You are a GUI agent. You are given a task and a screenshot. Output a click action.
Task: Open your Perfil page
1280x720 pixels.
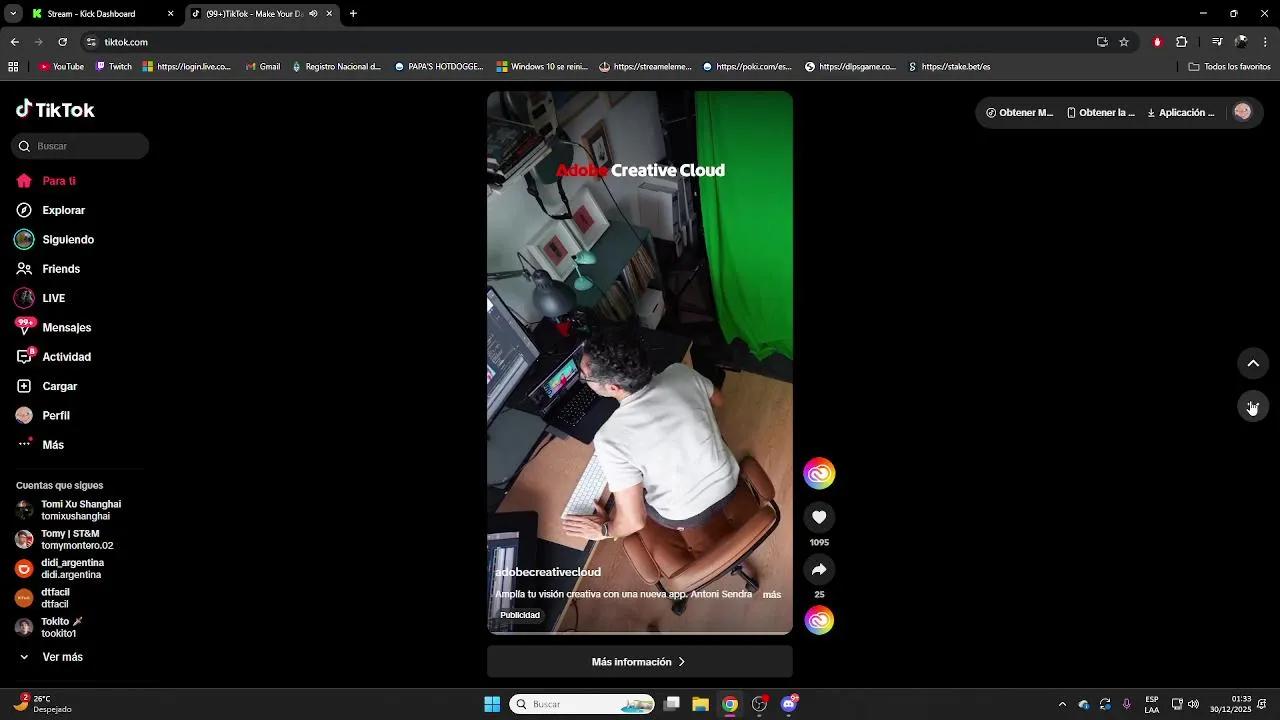[43, 415]
